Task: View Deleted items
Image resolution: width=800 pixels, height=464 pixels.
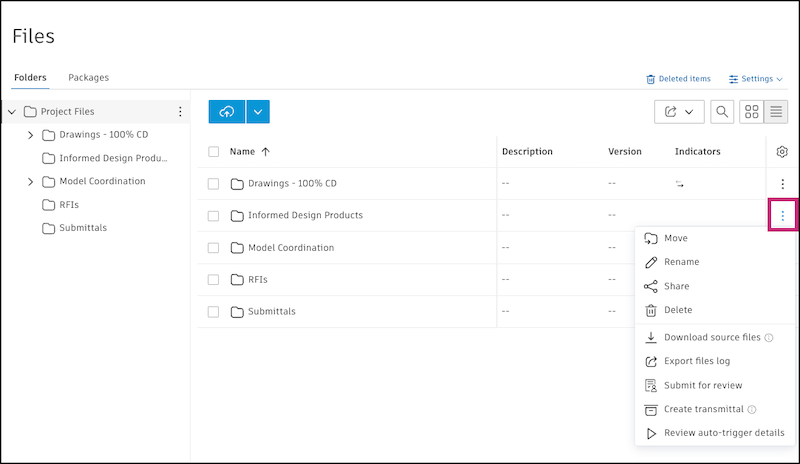Action: (678, 79)
